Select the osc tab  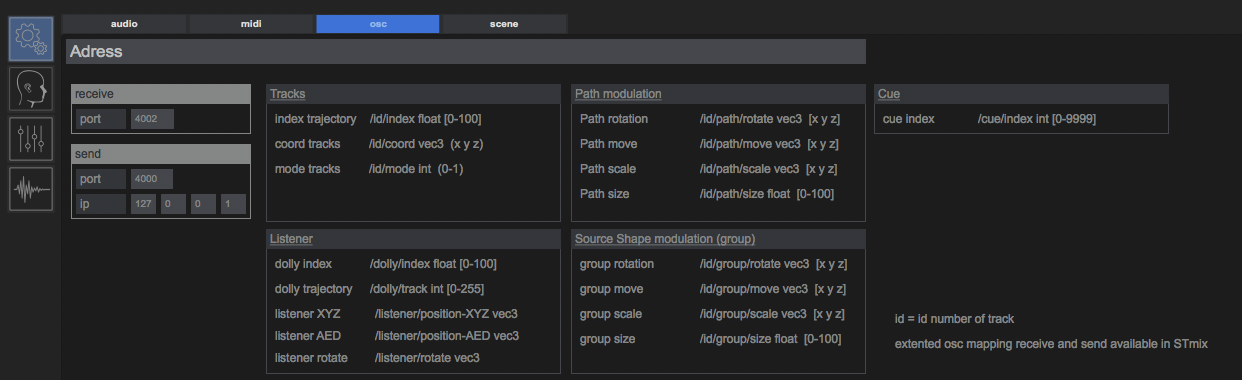point(378,23)
